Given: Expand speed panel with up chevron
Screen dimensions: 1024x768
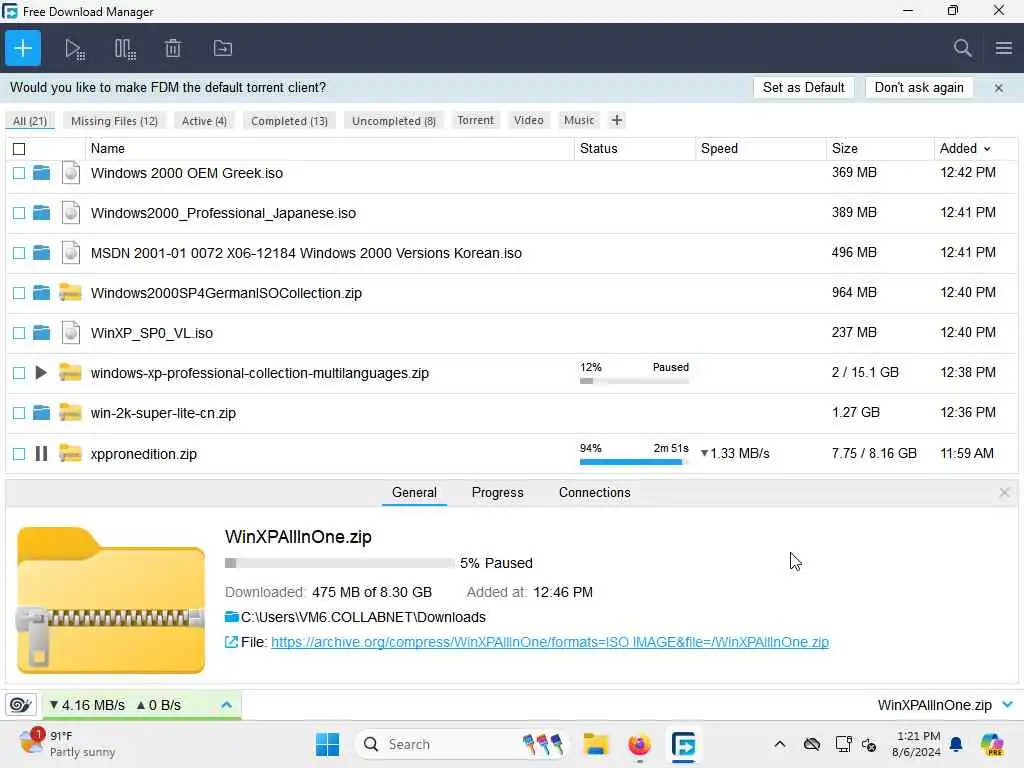Looking at the screenshot, I should pos(226,705).
